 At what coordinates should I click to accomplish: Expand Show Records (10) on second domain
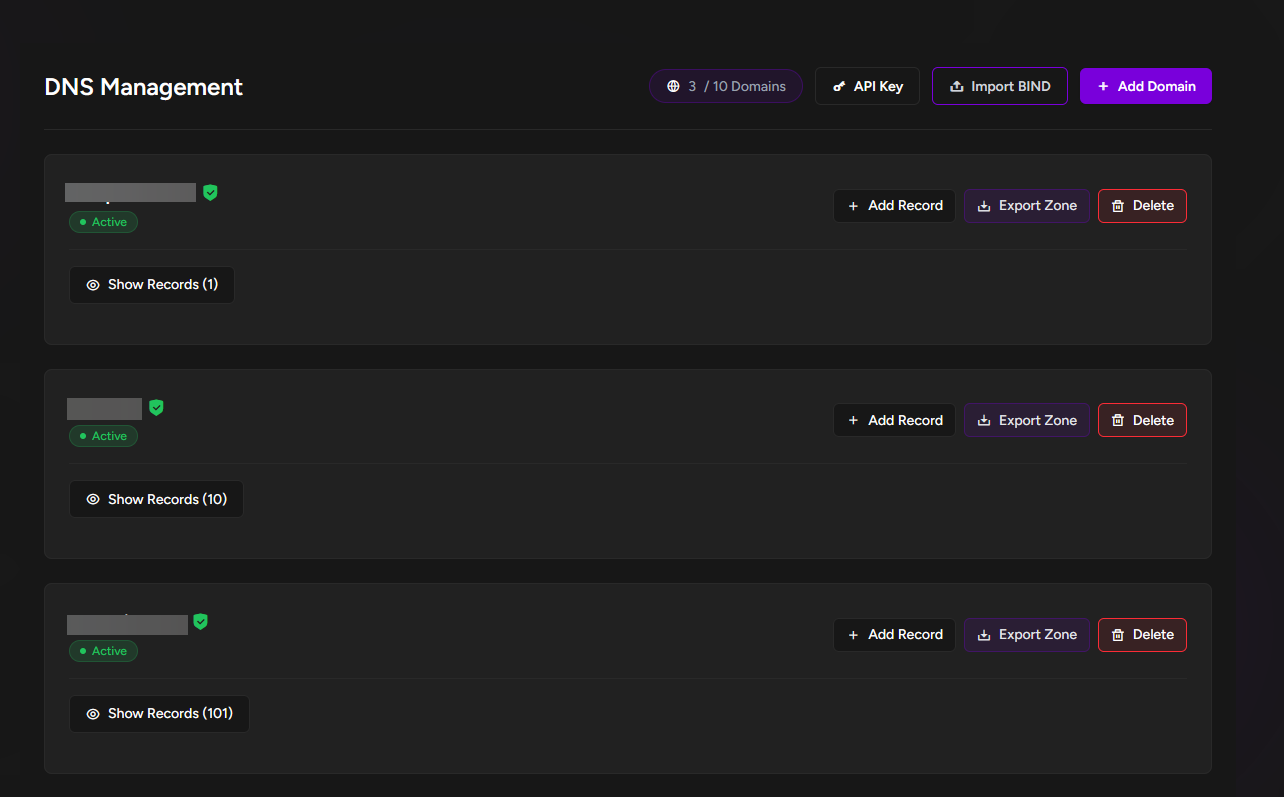click(156, 499)
